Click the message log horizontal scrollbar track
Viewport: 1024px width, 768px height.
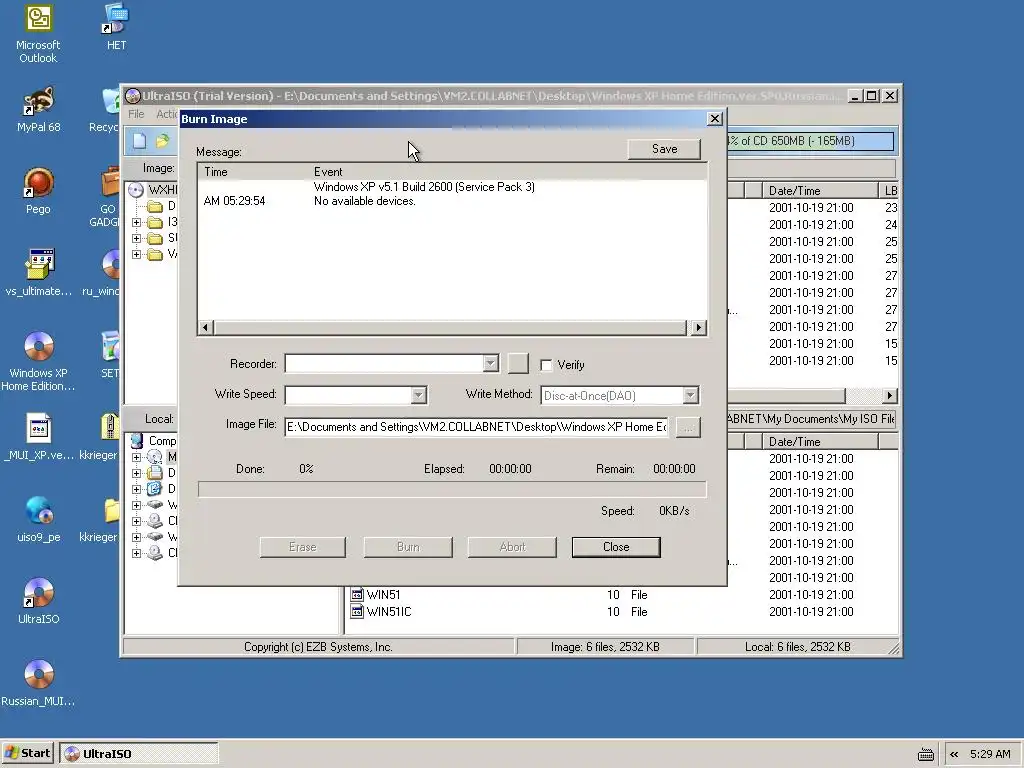[x=450, y=327]
